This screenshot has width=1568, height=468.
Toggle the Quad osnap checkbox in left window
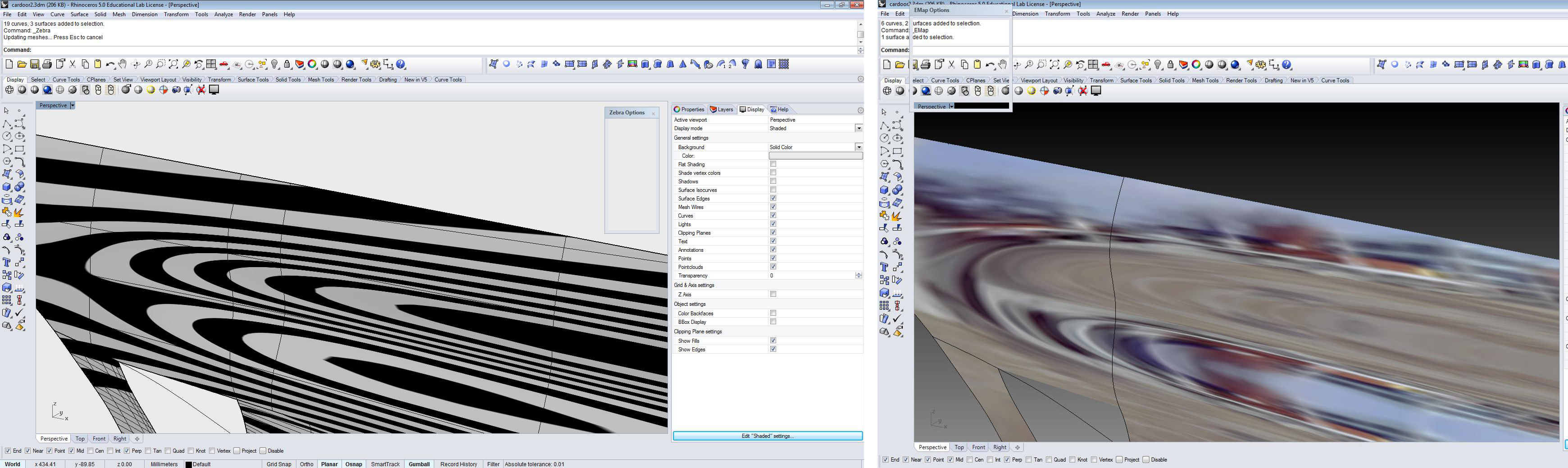pyautogui.click(x=168, y=451)
